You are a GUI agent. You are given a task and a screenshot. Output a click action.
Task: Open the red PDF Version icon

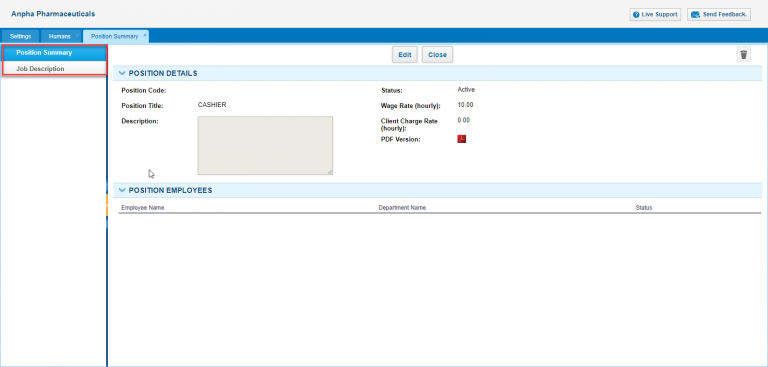pyautogui.click(x=461, y=139)
